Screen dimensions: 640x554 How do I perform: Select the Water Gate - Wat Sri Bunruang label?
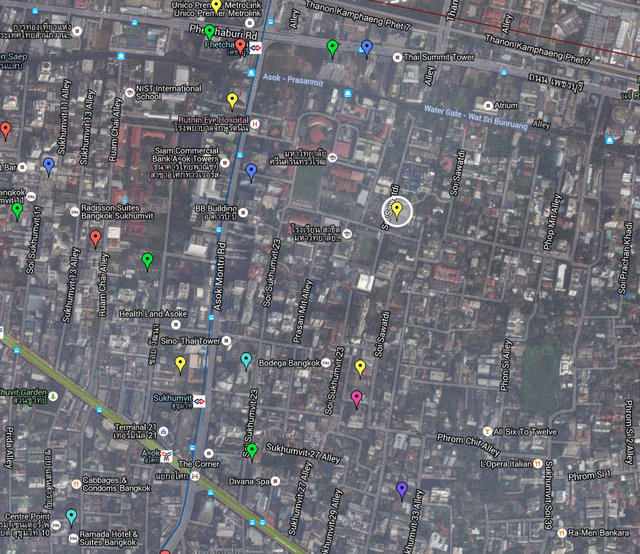(476, 117)
